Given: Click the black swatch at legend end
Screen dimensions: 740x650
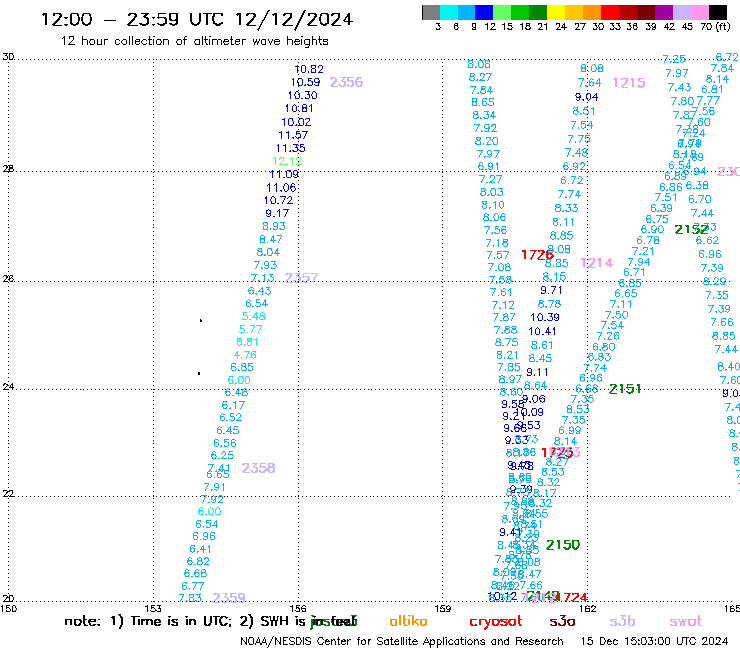Looking at the screenshot, I should click(717, 12).
